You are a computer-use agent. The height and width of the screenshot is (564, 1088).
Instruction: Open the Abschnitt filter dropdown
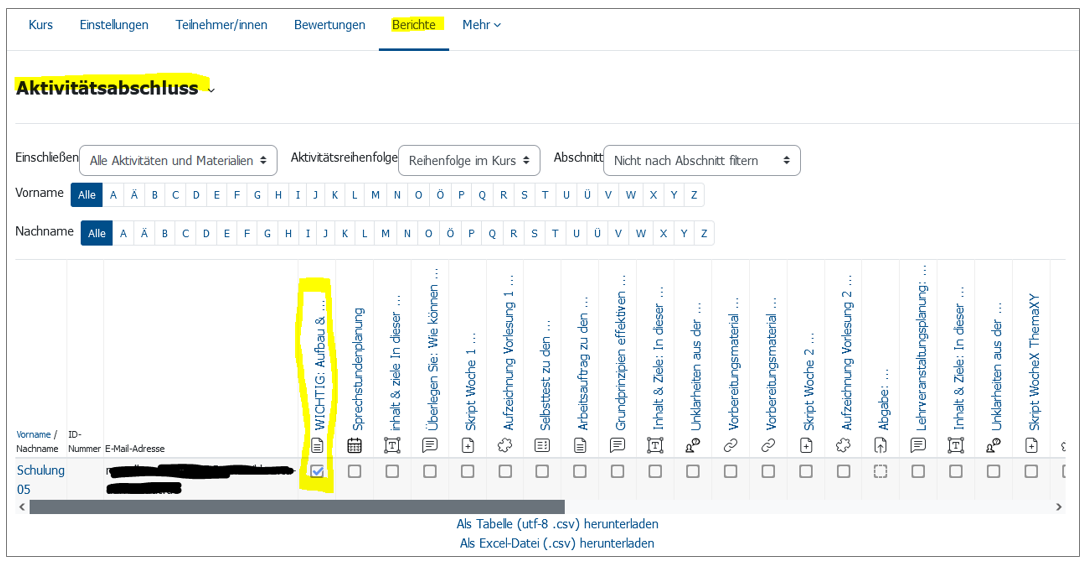tap(702, 160)
